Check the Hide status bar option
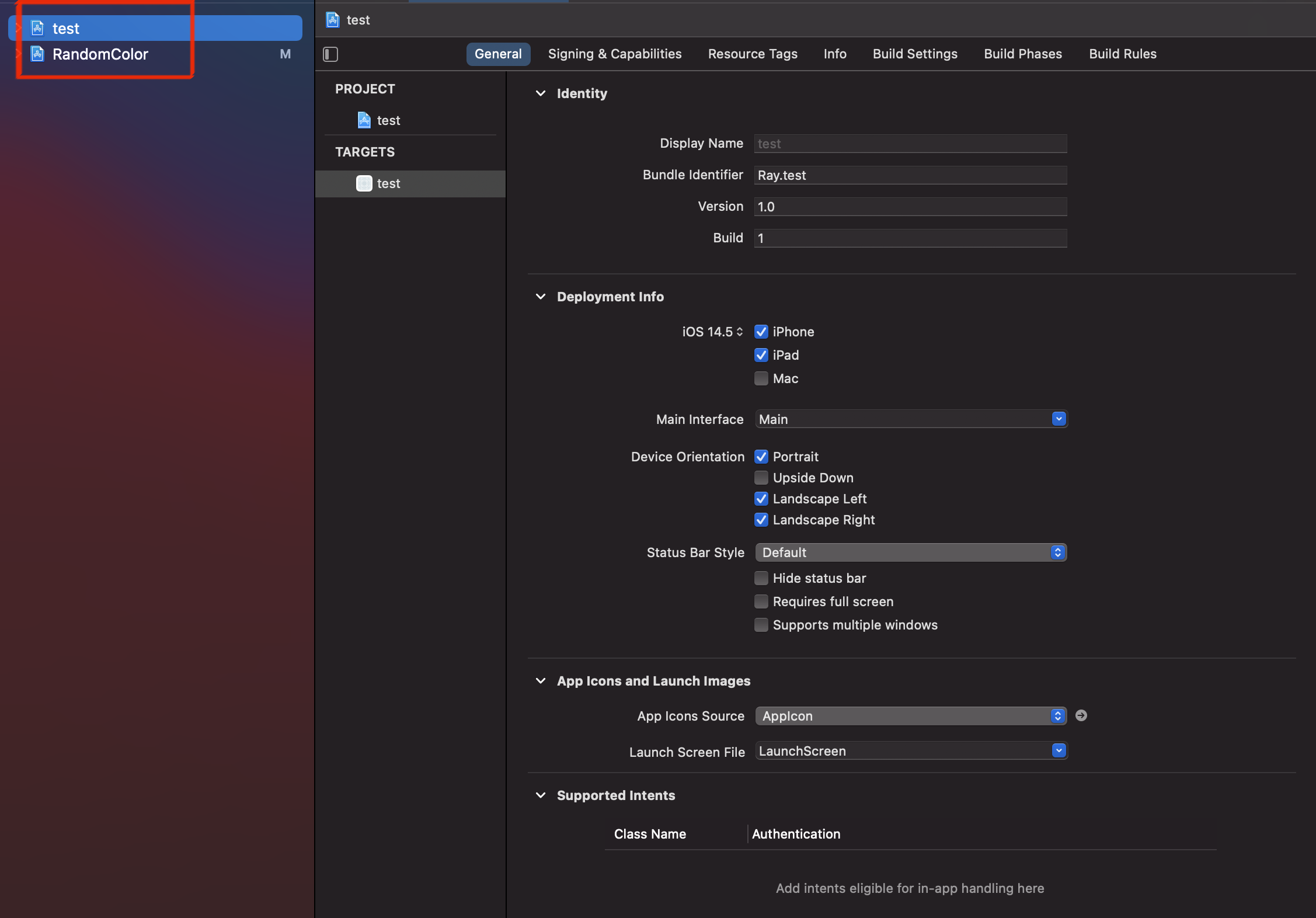The height and width of the screenshot is (918, 1316). coord(761,578)
